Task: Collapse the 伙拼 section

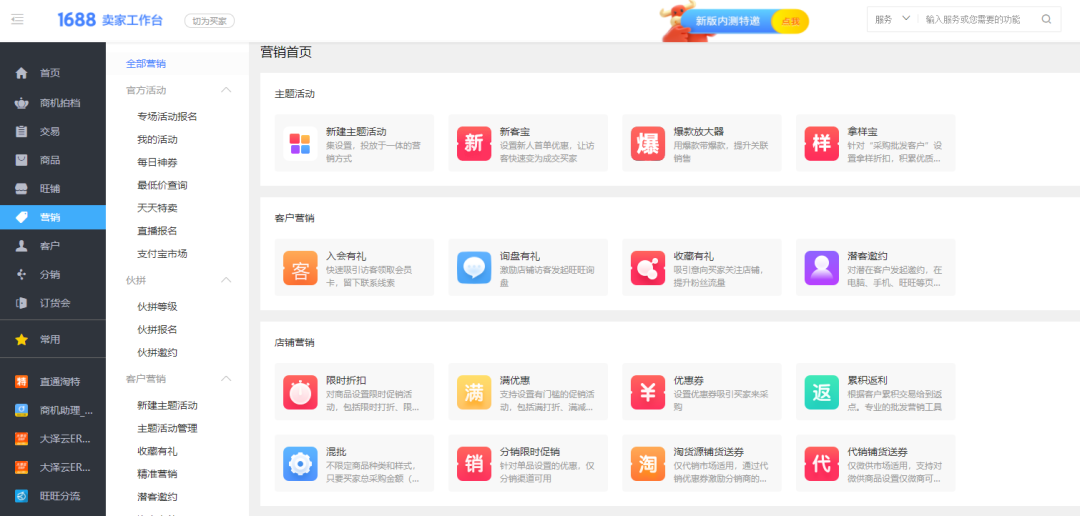Action: (226, 280)
